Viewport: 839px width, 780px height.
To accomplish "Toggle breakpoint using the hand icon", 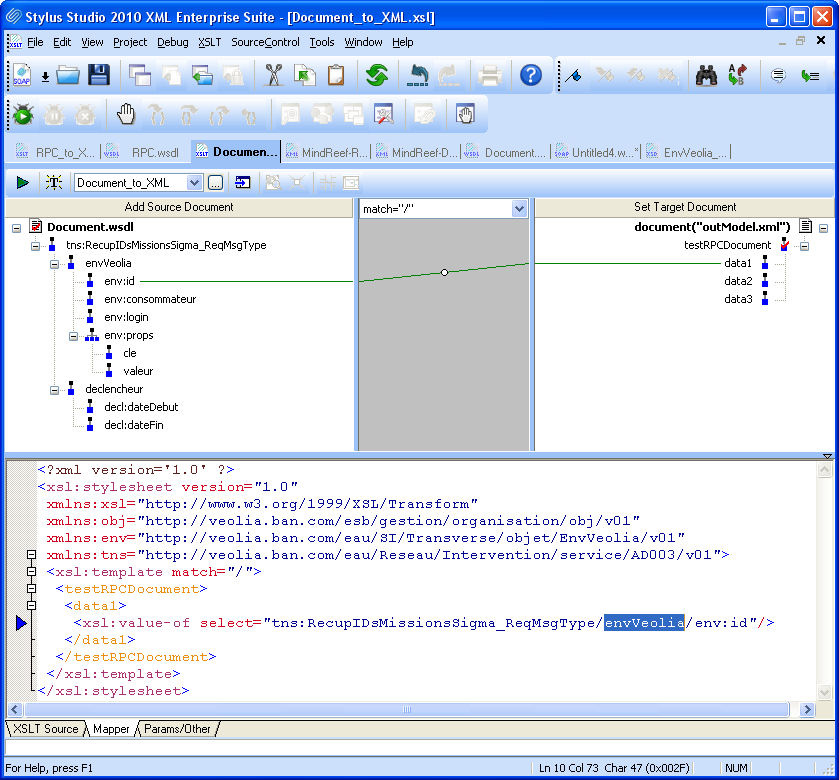I will [126, 115].
